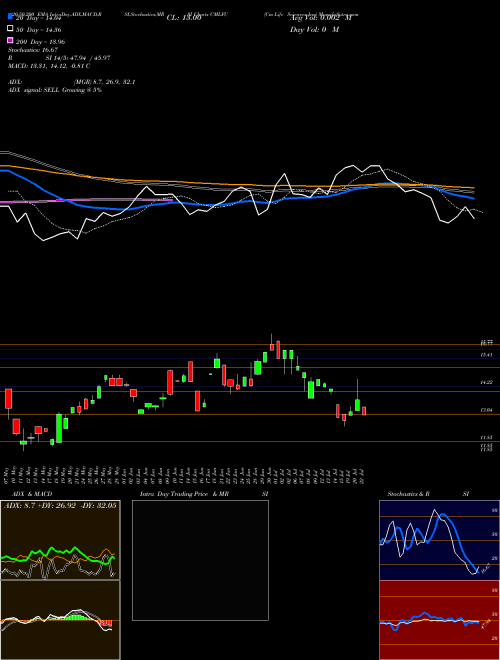Click the white 50 Day legend swatch

point(10,29)
